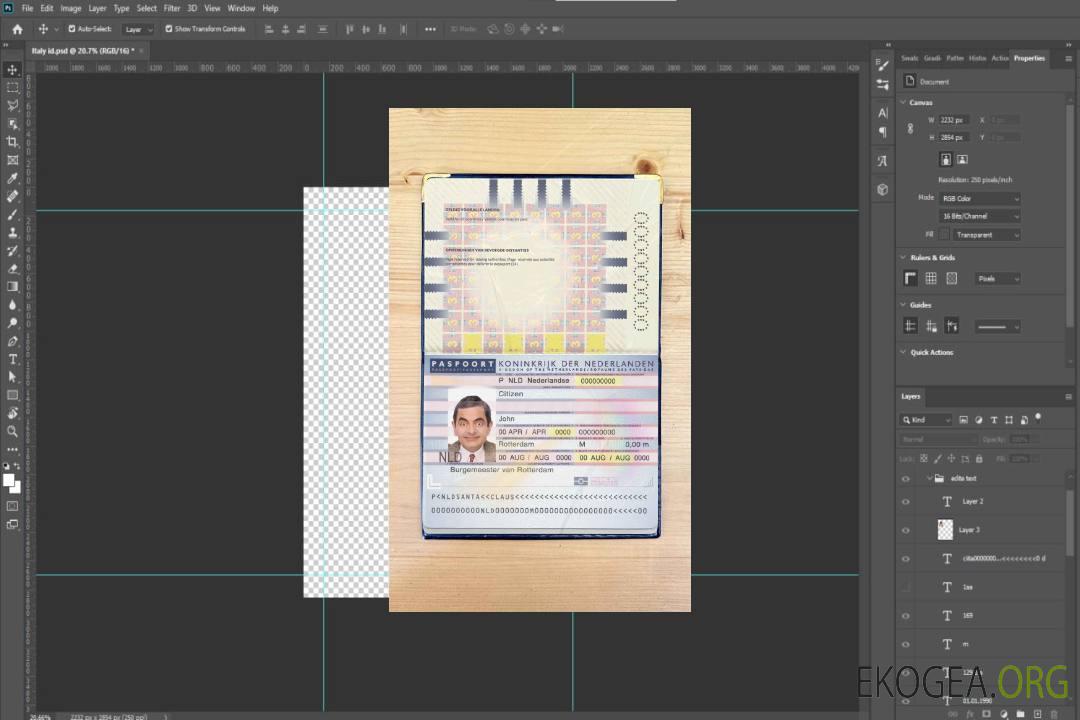Click the foreground color swatch
This screenshot has height=720, width=1080.
(x=9, y=480)
